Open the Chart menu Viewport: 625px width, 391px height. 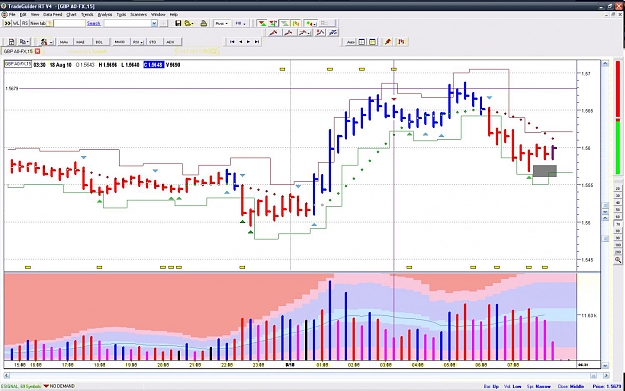(71, 14)
